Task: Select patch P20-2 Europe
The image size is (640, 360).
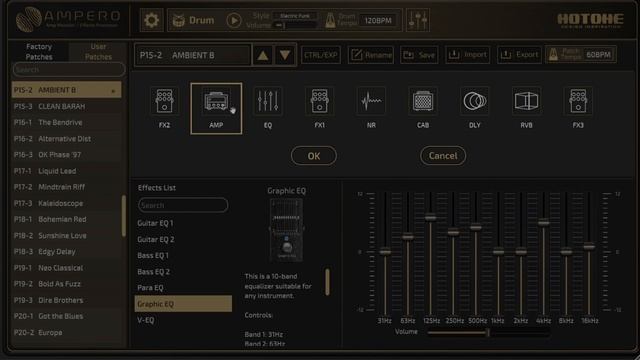Action: coord(67,332)
